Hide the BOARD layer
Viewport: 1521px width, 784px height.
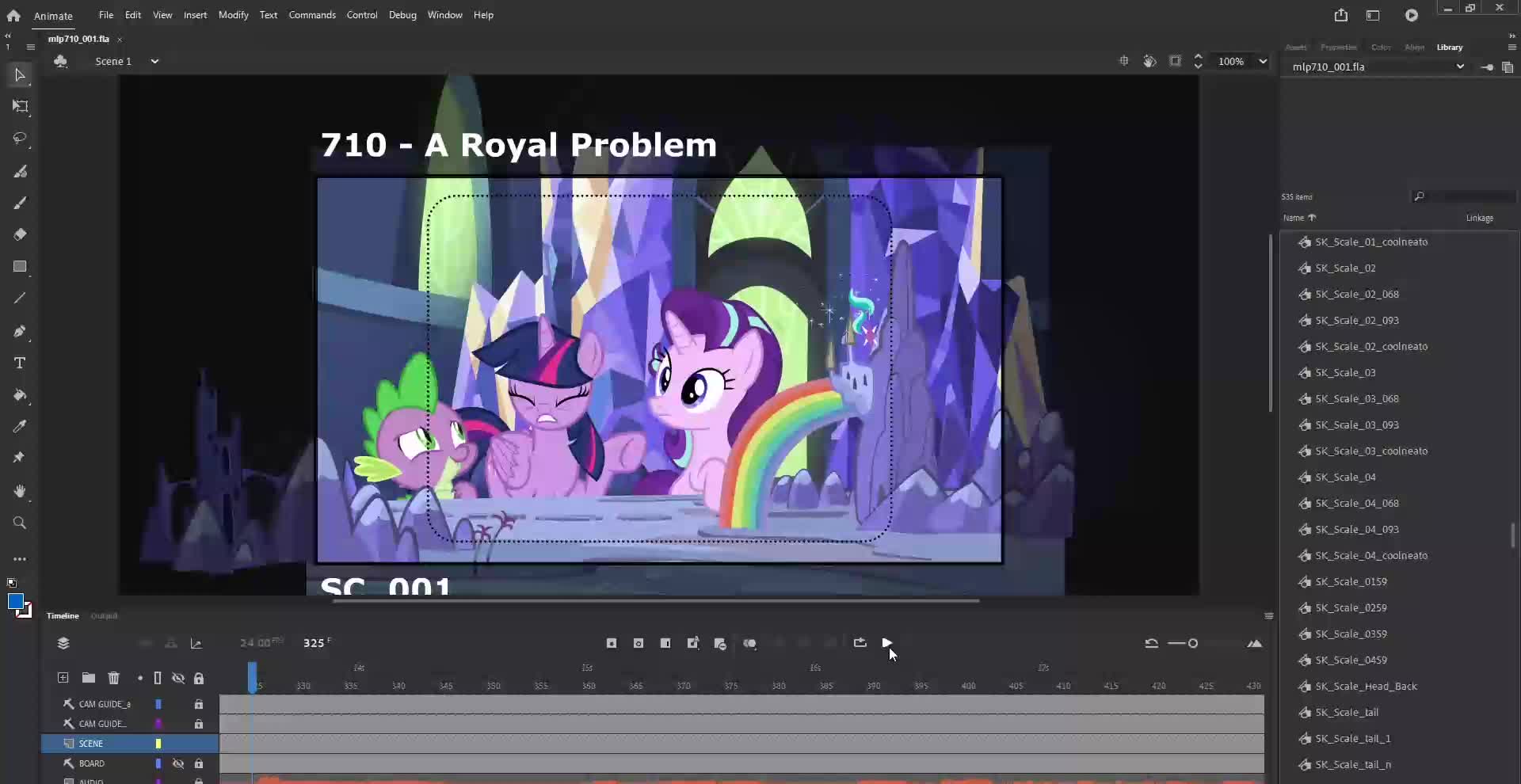(x=178, y=763)
